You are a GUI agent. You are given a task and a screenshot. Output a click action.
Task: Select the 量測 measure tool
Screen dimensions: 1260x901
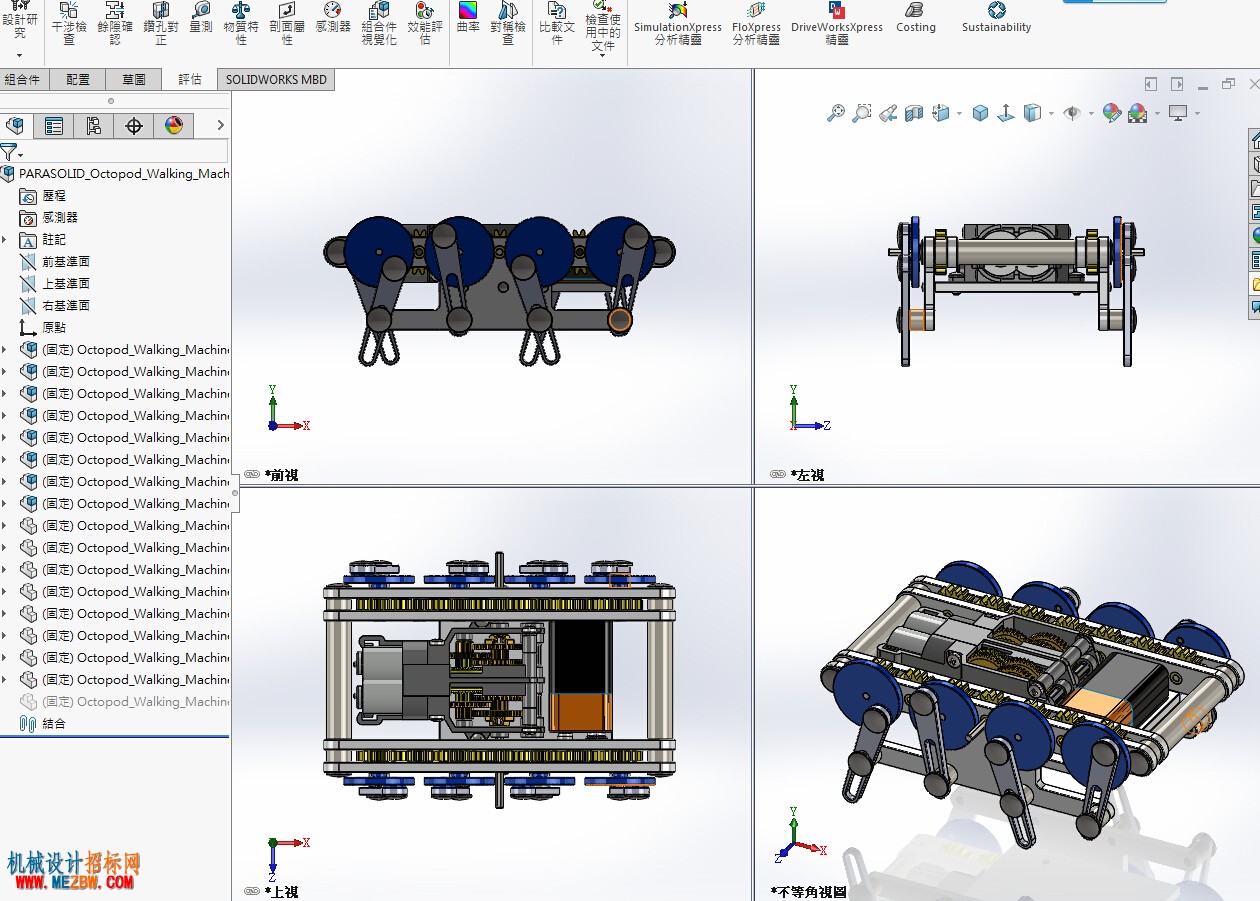(x=201, y=18)
